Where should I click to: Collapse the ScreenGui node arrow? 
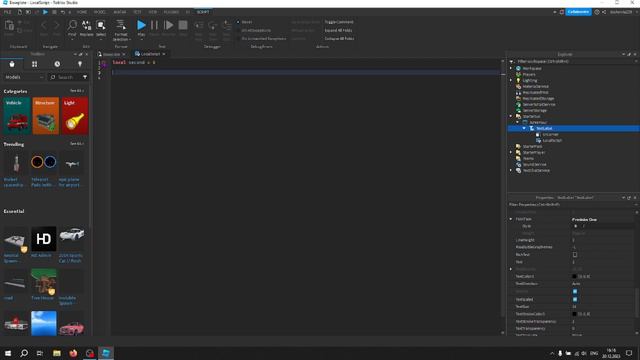click(518, 122)
